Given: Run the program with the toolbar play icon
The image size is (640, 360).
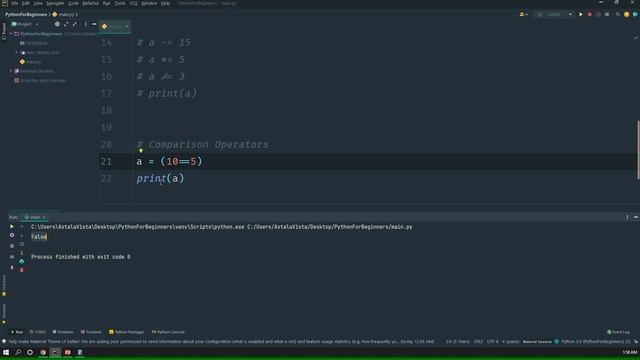Looking at the screenshot, I should 581,14.
